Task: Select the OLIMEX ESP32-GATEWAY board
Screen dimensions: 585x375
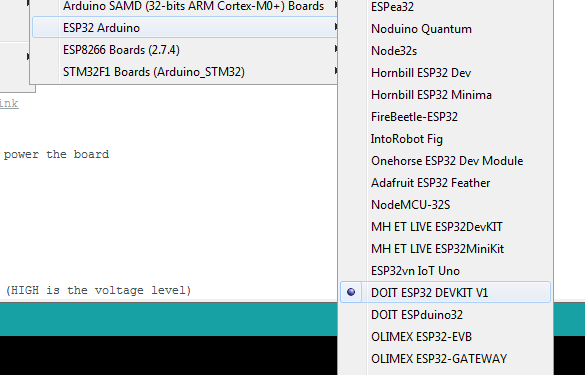Action: 445,359
